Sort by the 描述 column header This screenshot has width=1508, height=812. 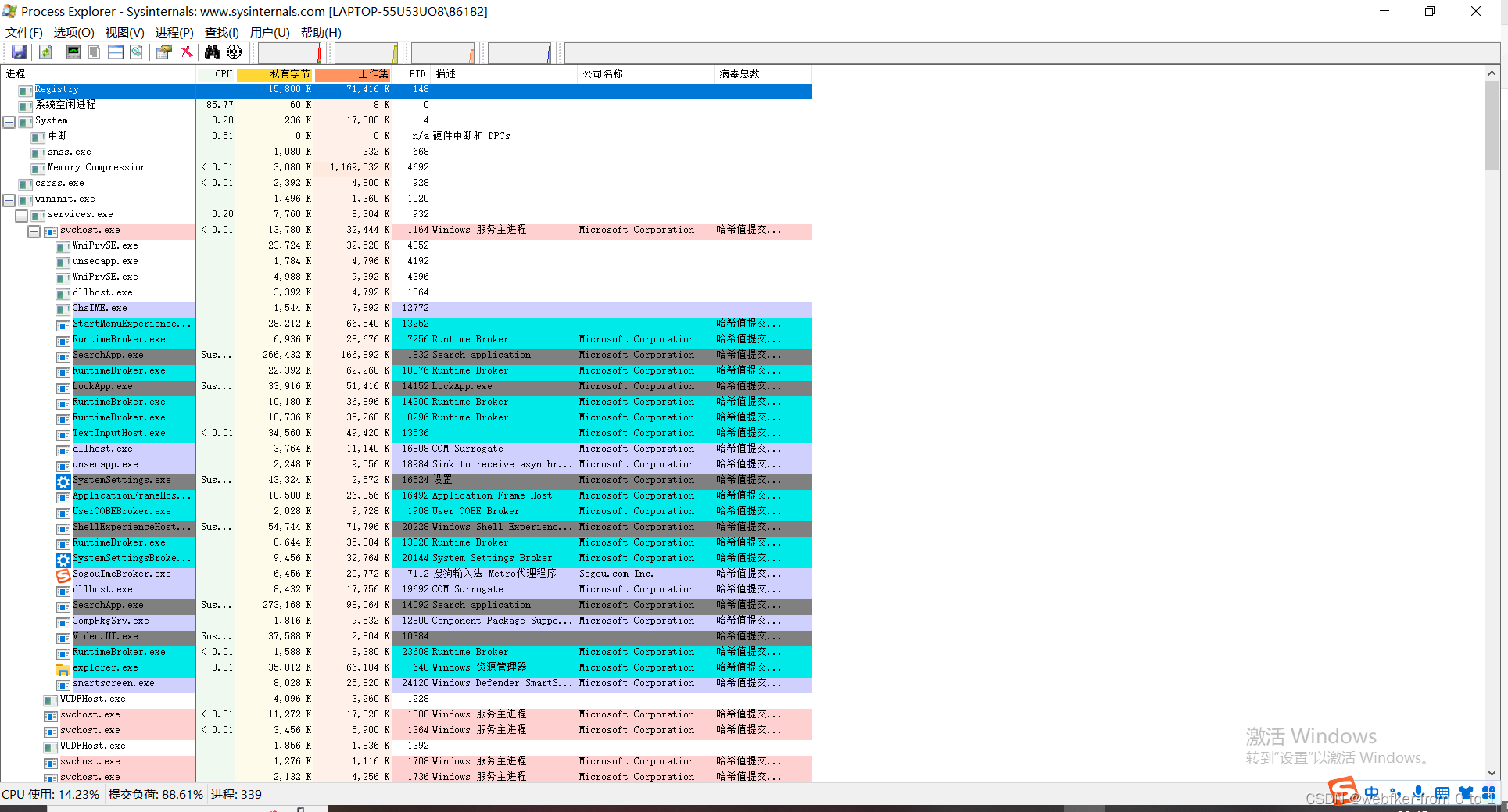tap(504, 74)
